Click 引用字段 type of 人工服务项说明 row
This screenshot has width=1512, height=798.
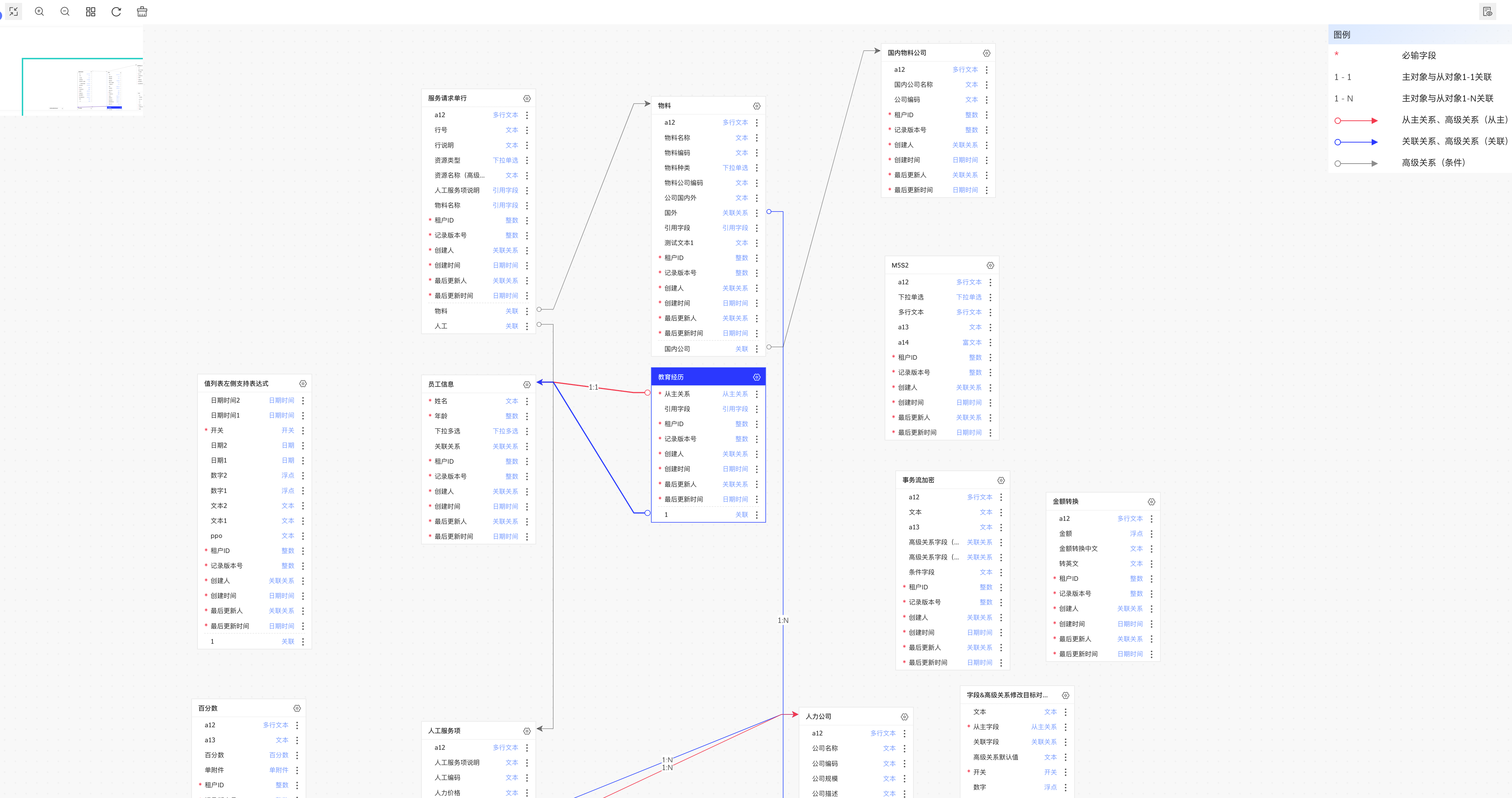point(505,190)
